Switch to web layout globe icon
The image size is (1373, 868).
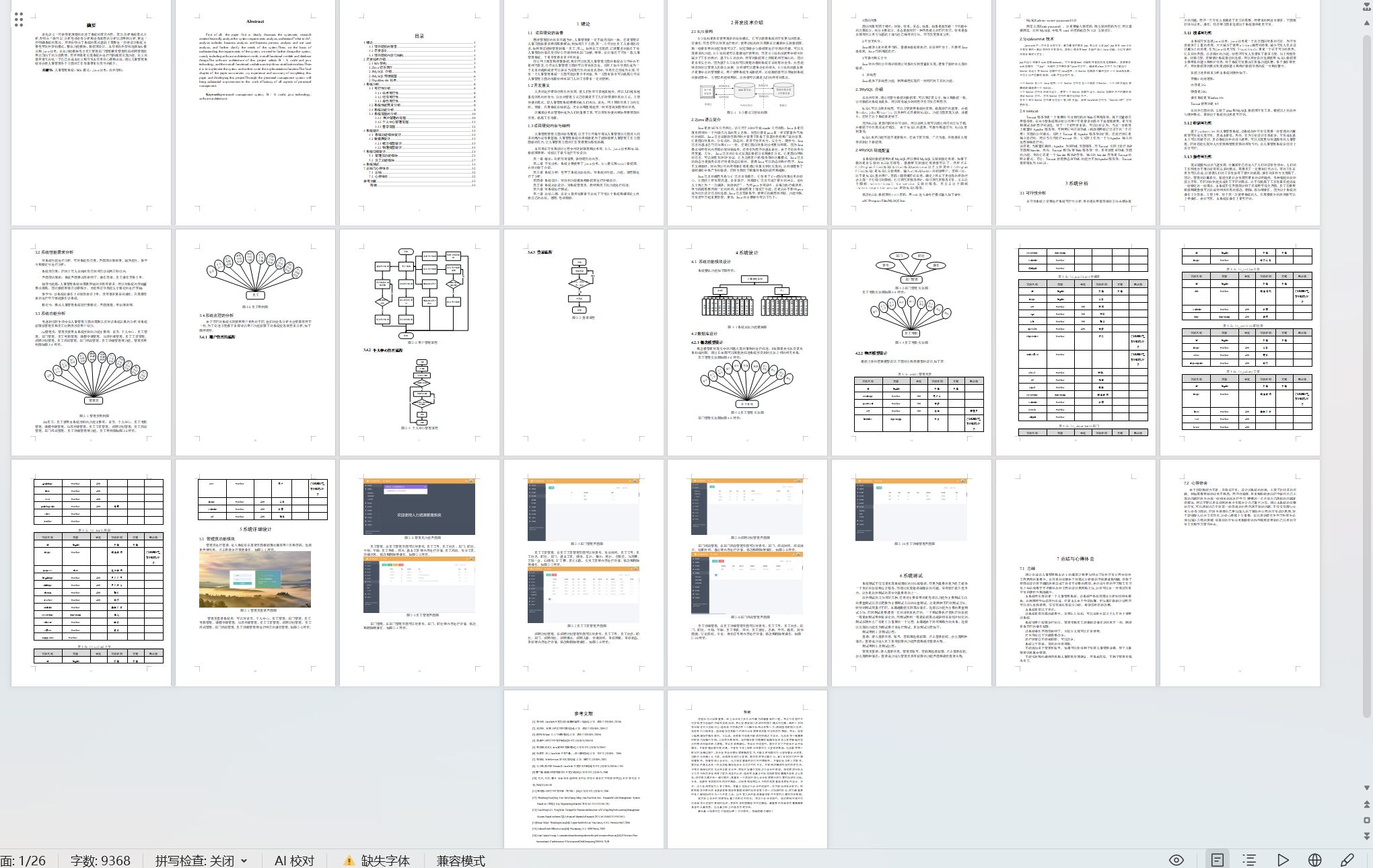(1314, 860)
